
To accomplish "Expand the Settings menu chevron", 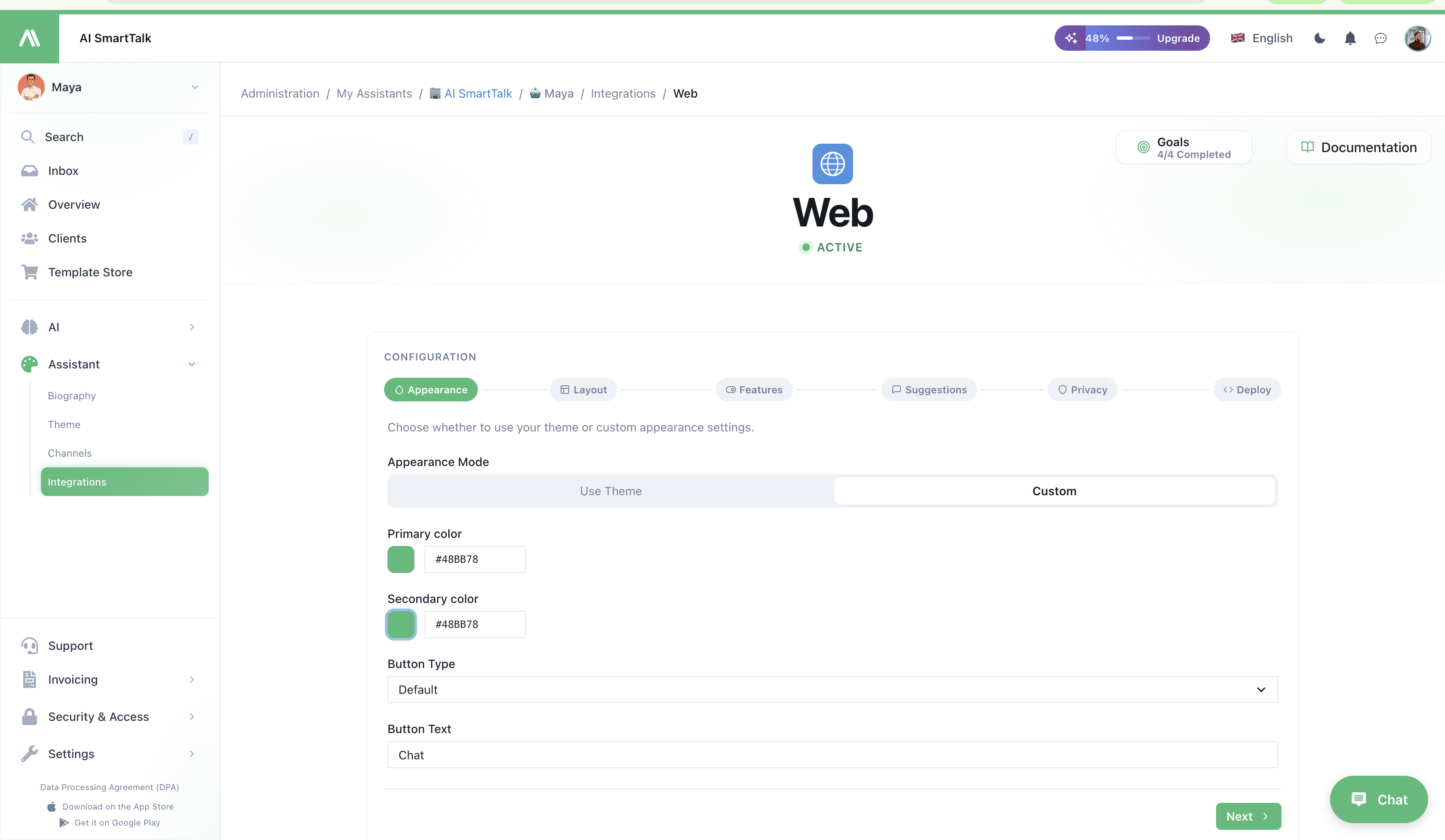I will click(191, 754).
